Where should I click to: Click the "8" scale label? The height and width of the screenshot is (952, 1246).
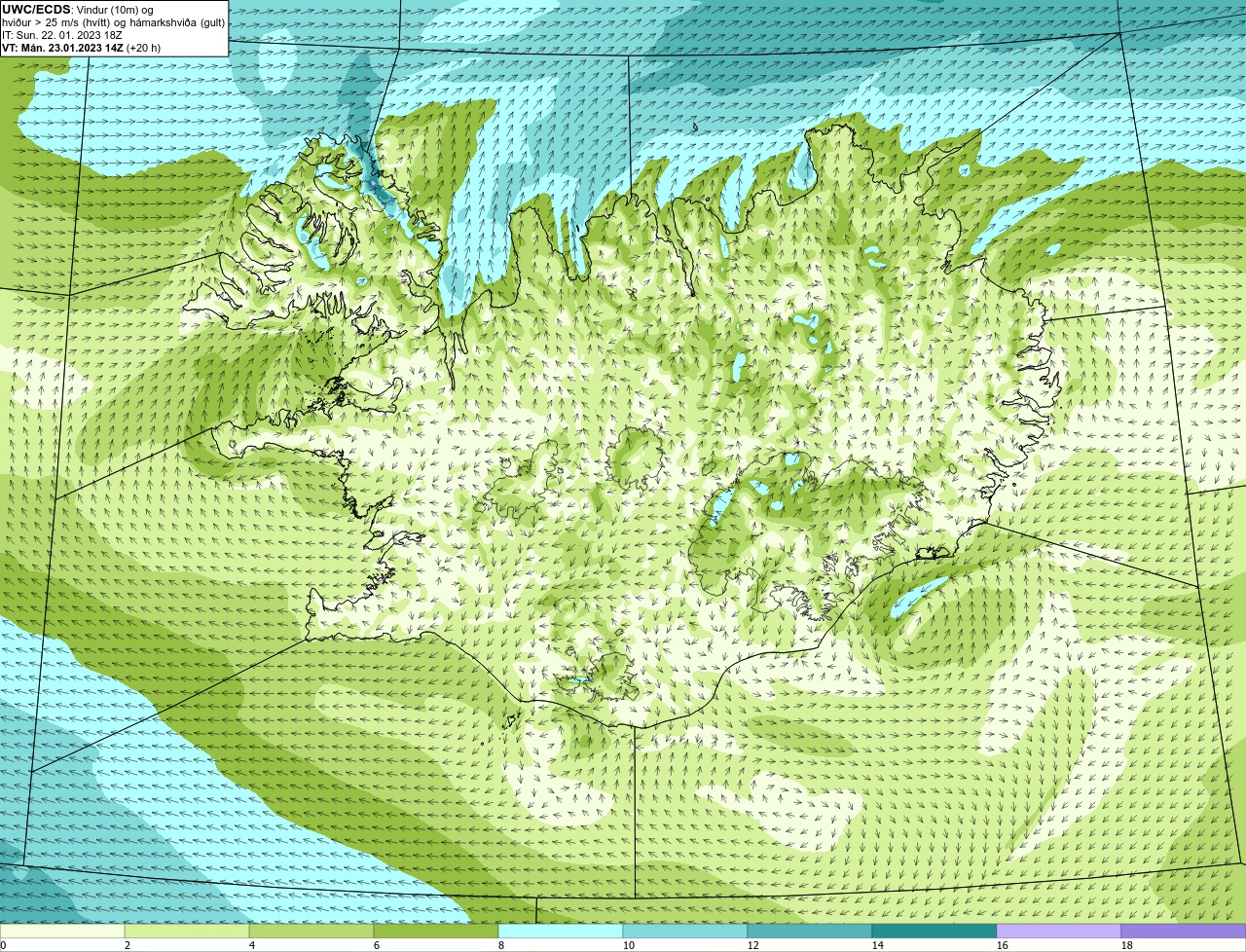pyautogui.click(x=501, y=945)
